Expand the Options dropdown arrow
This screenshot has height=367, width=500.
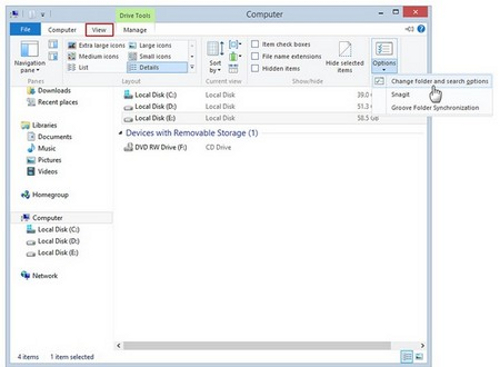[x=384, y=70]
